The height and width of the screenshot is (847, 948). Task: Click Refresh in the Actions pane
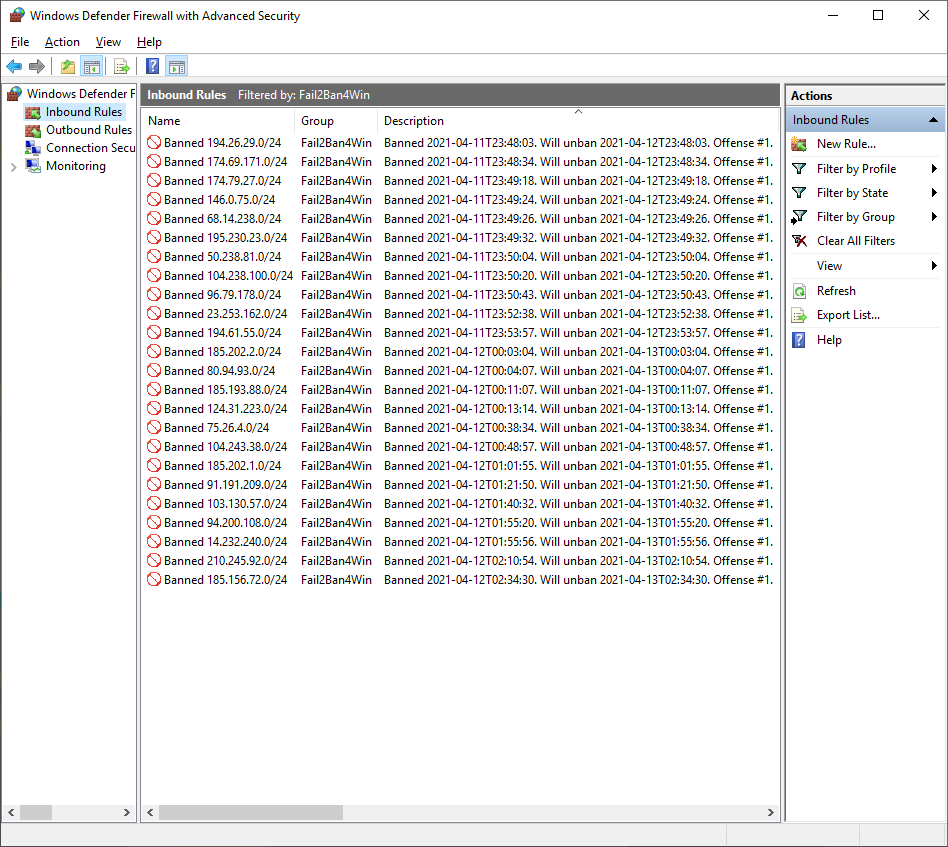836,291
